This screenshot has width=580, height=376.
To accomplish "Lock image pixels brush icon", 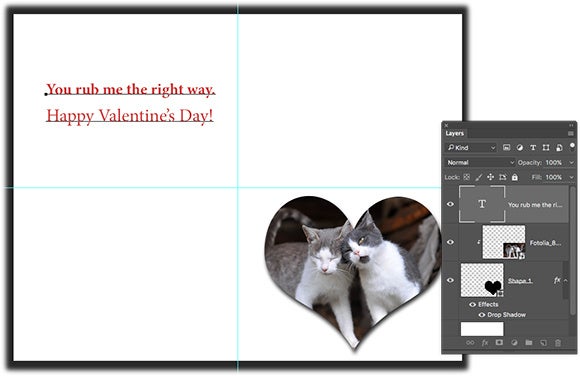I will [479, 177].
